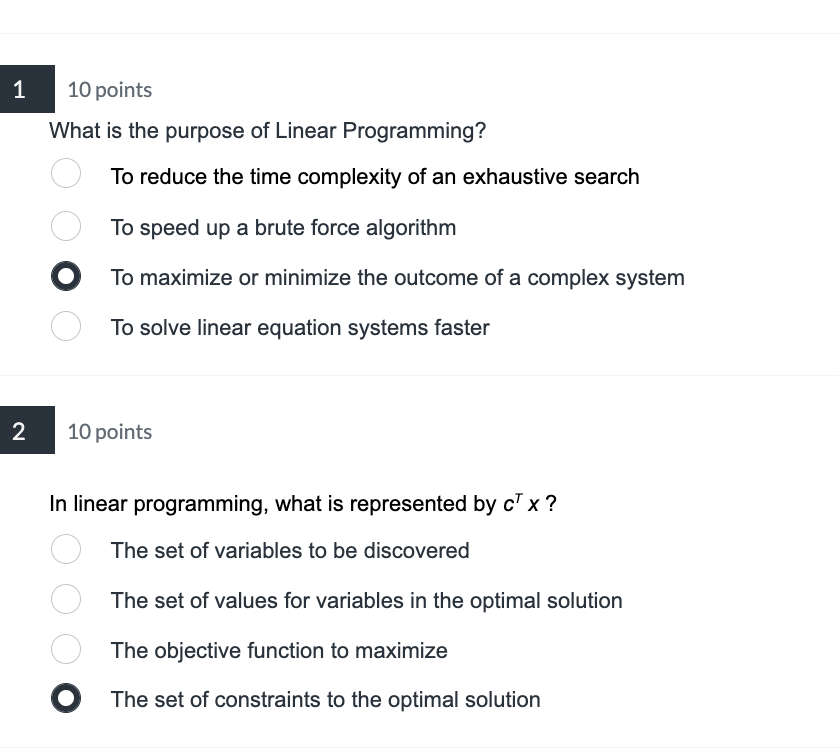Click answer text 'The objective function to maximize'
839x748 pixels.
[x=279, y=651]
